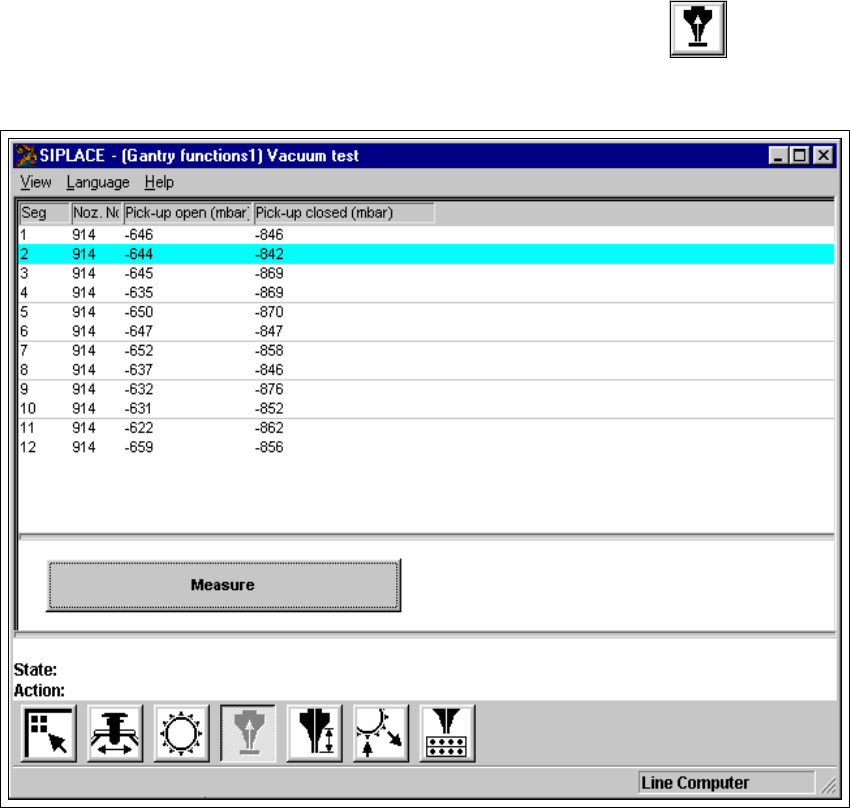Screen dimensions: 850x808
Task: Click pick-up closed value -858
Action: point(269,351)
